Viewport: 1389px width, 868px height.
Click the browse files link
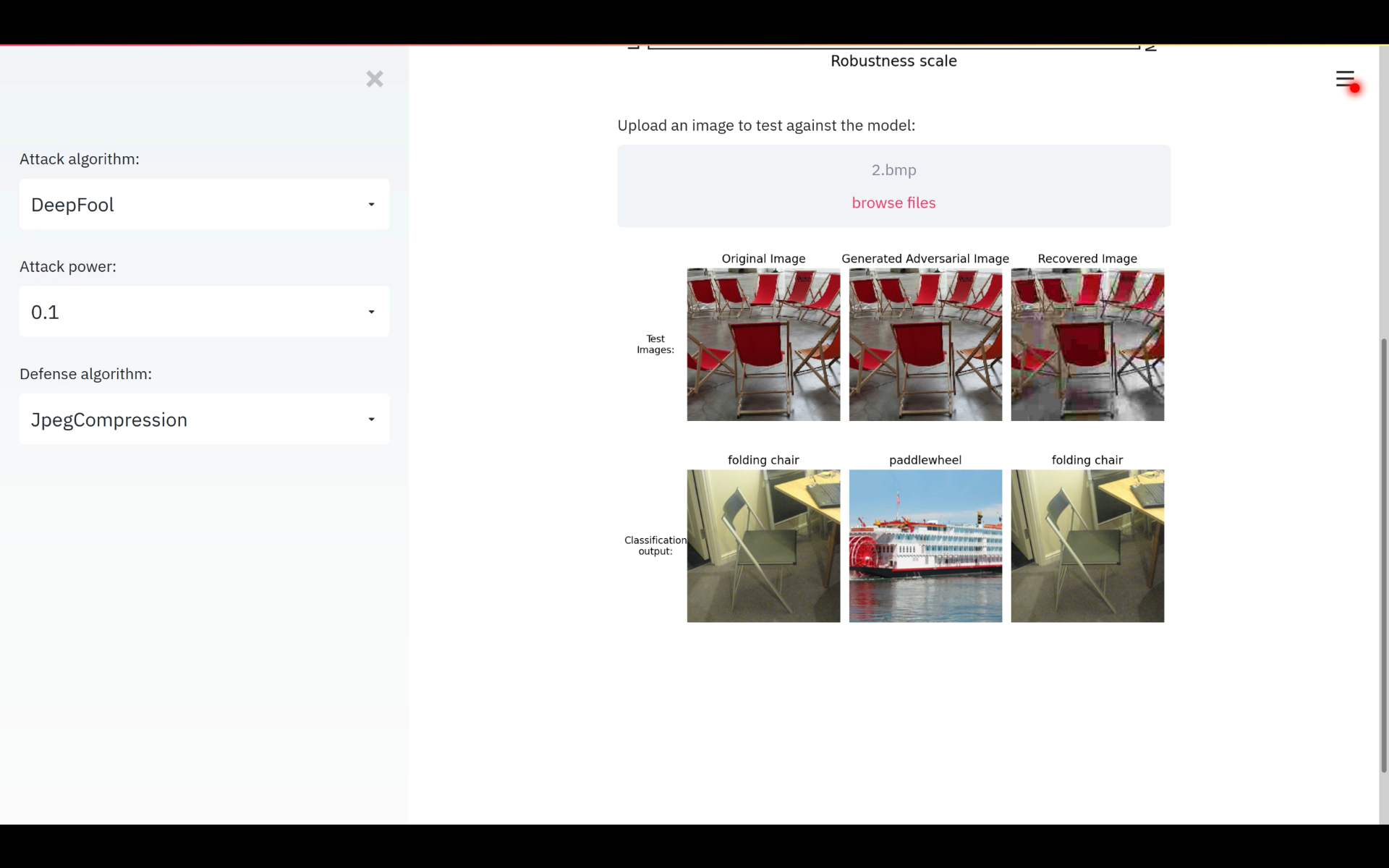click(893, 203)
